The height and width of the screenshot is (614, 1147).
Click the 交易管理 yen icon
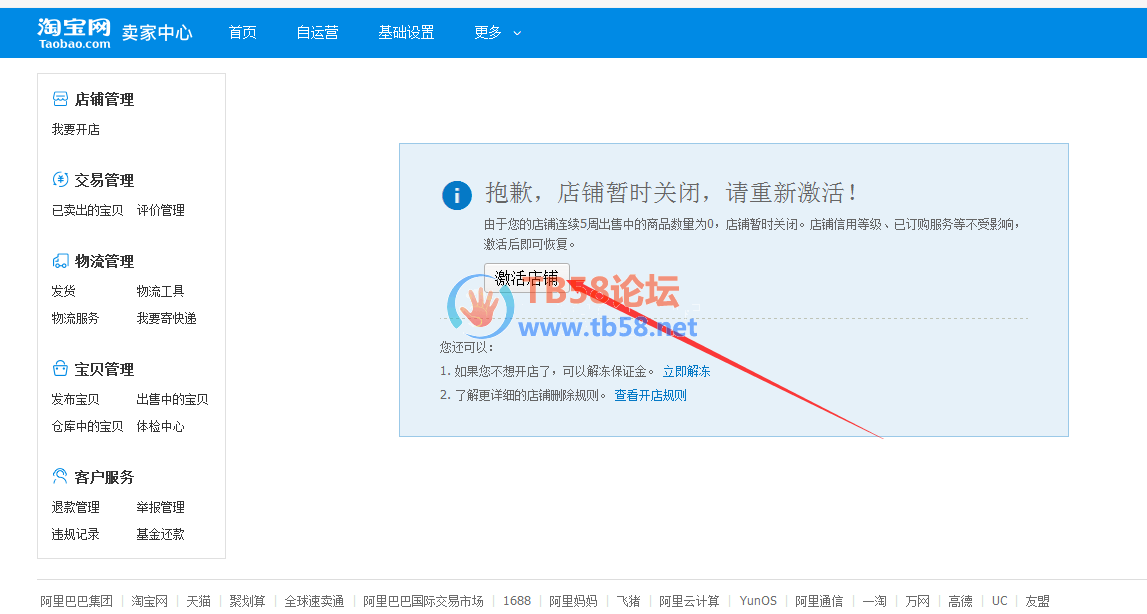tap(61, 179)
